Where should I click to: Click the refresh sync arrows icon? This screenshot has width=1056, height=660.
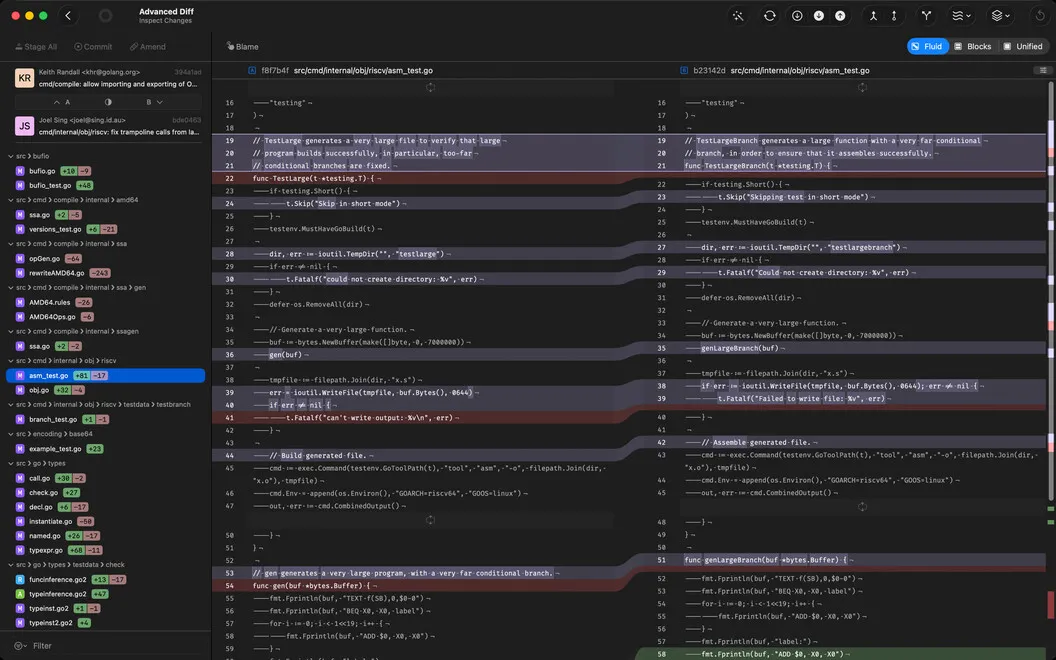click(770, 15)
